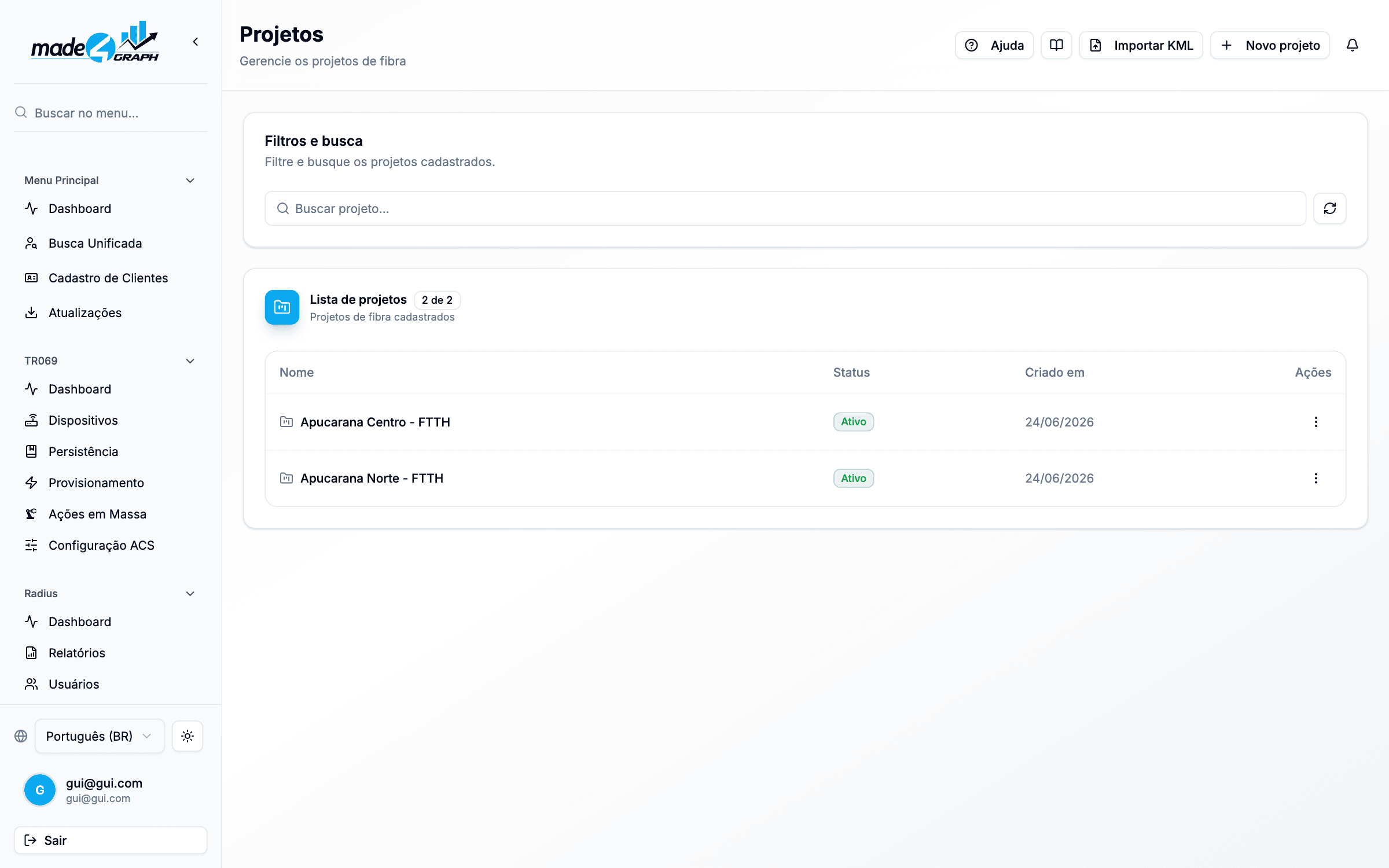The width and height of the screenshot is (1389, 868).
Task: Click the globe language icon
Action: (x=21, y=736)
